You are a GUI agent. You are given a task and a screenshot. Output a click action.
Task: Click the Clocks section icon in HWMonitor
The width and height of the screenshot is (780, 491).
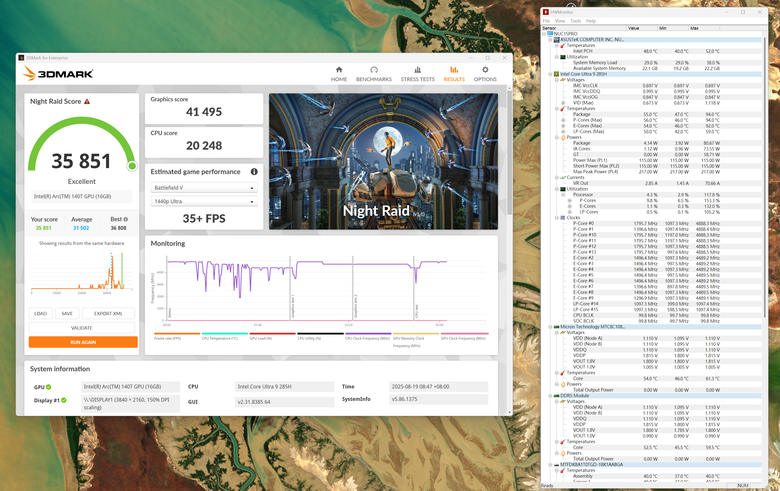point(563,218)
